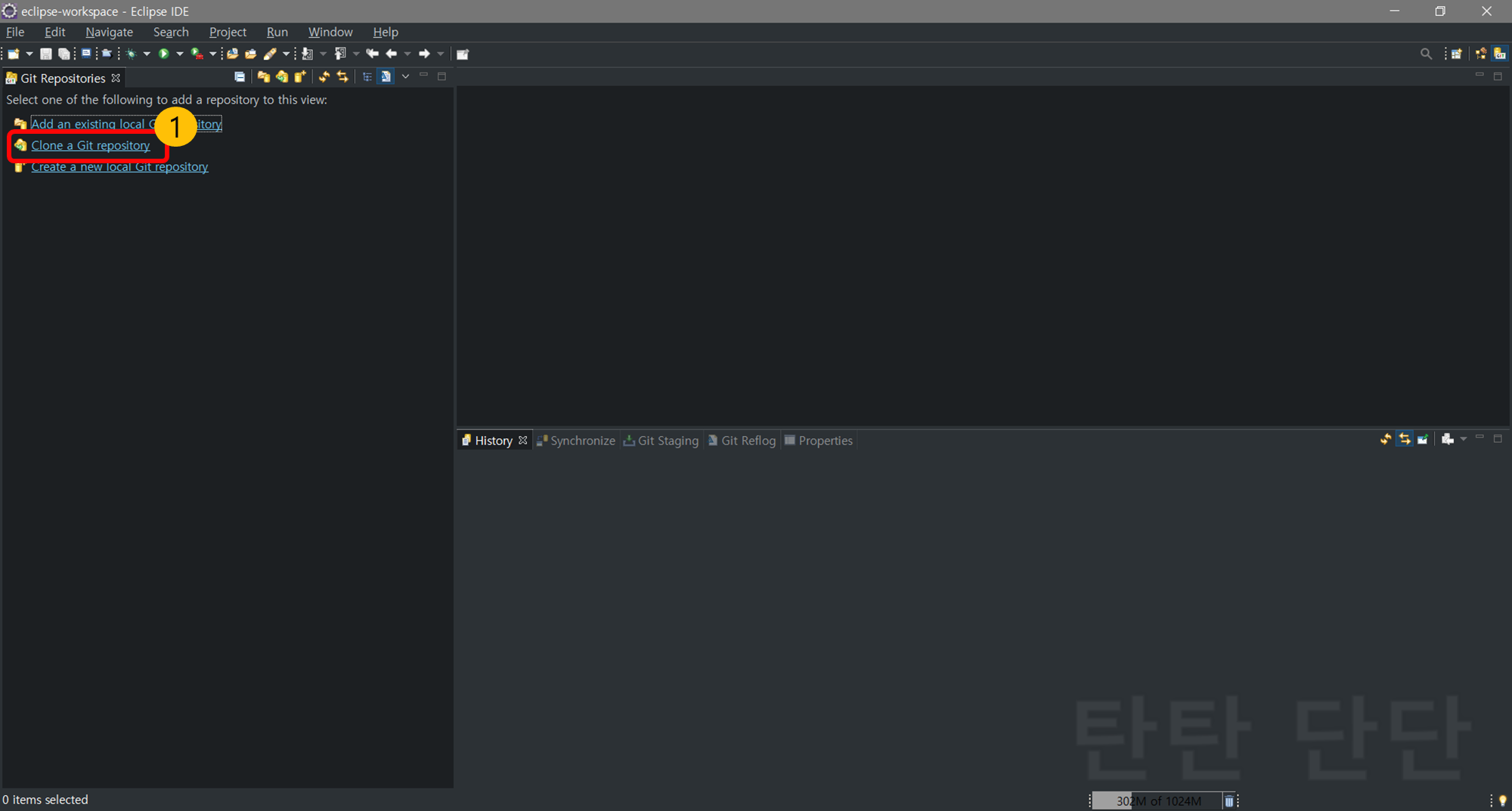Click the garbage collector trash icon
The width and height of the screenshot is (1512, 811).
(1228, 801)
